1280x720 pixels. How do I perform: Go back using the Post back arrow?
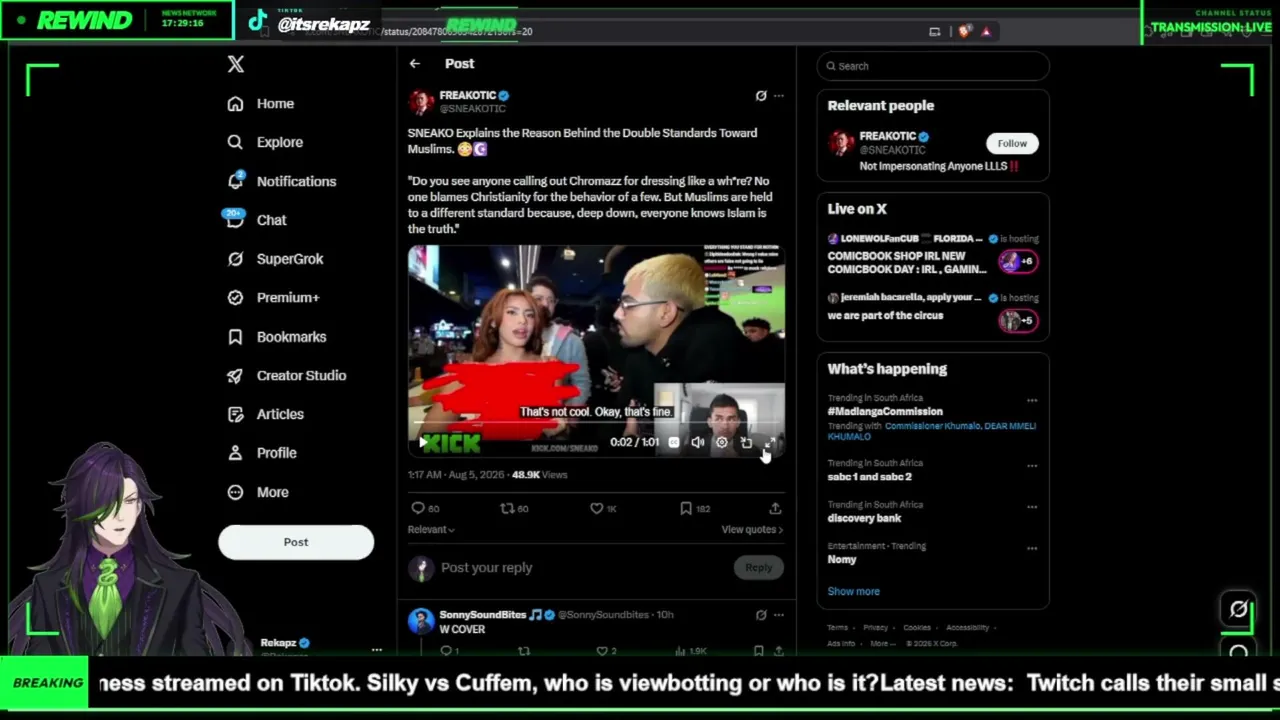[x=414, y=64]
